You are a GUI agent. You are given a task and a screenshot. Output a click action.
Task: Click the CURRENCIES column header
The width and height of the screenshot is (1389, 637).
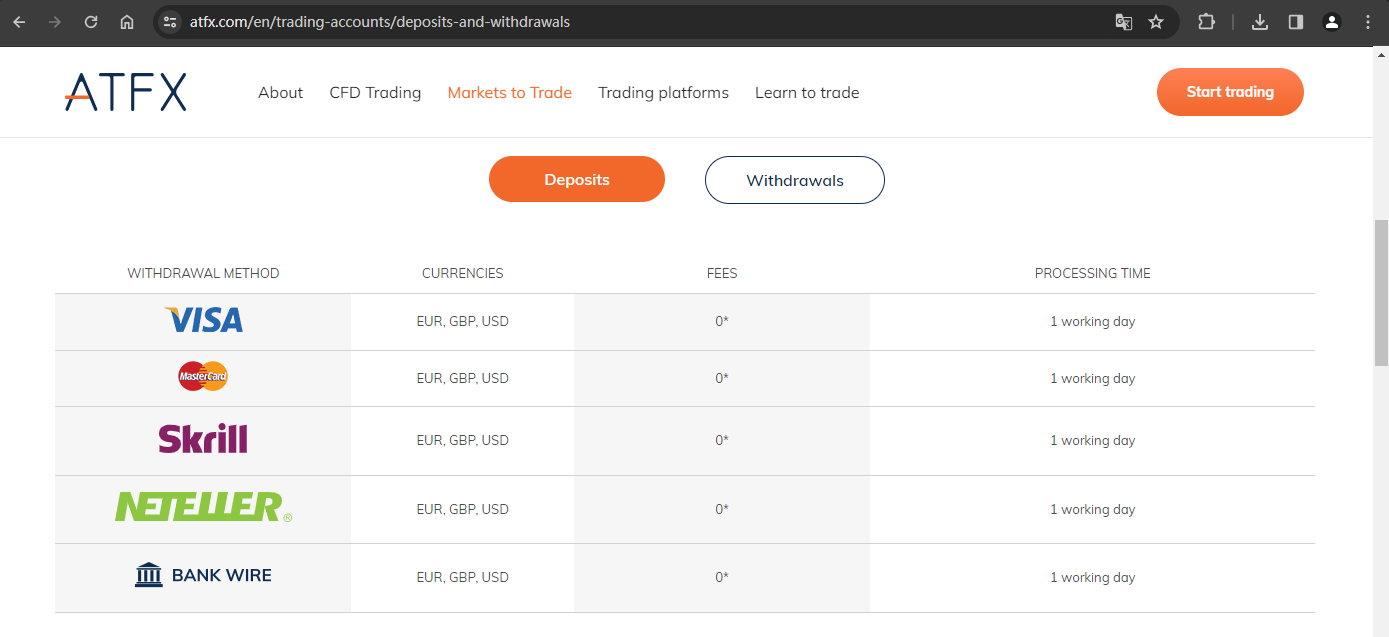(462, 273)
